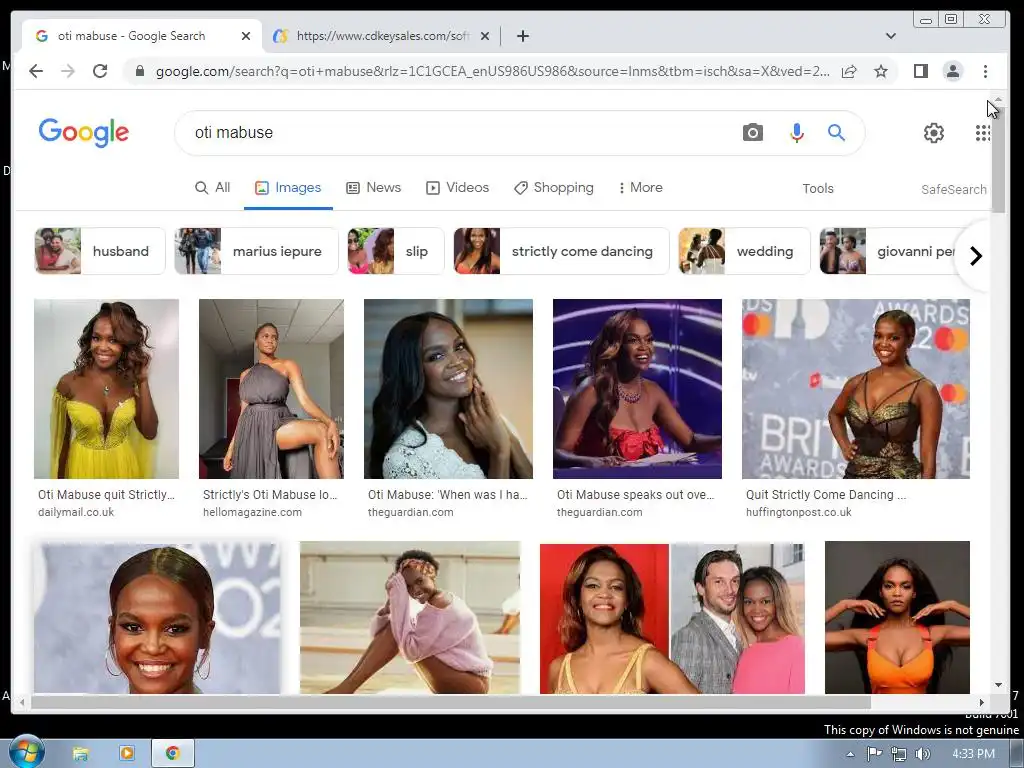Click the browser forward arrow
Screen dimensions: 1024x768
coord(68,71)
